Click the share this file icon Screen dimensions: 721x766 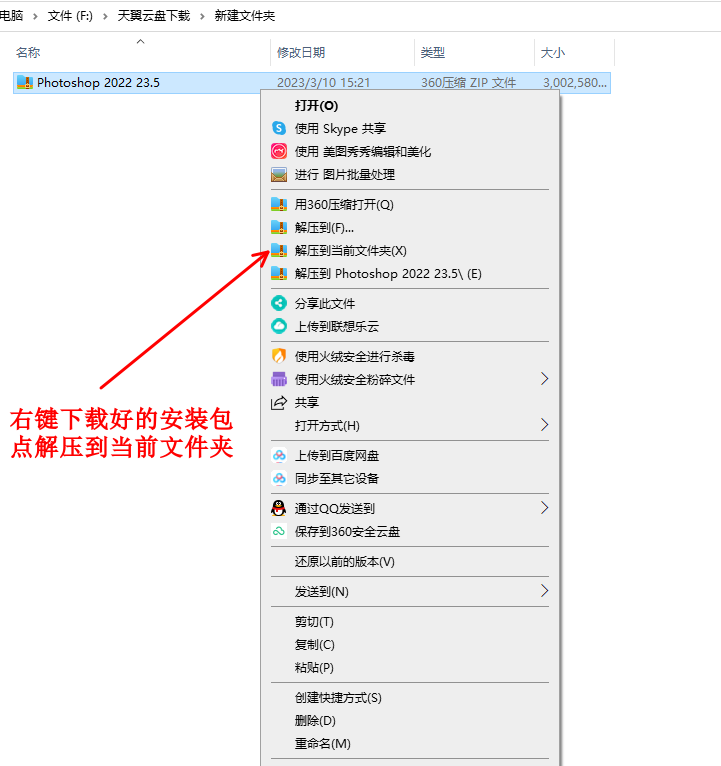click(279, 303)
